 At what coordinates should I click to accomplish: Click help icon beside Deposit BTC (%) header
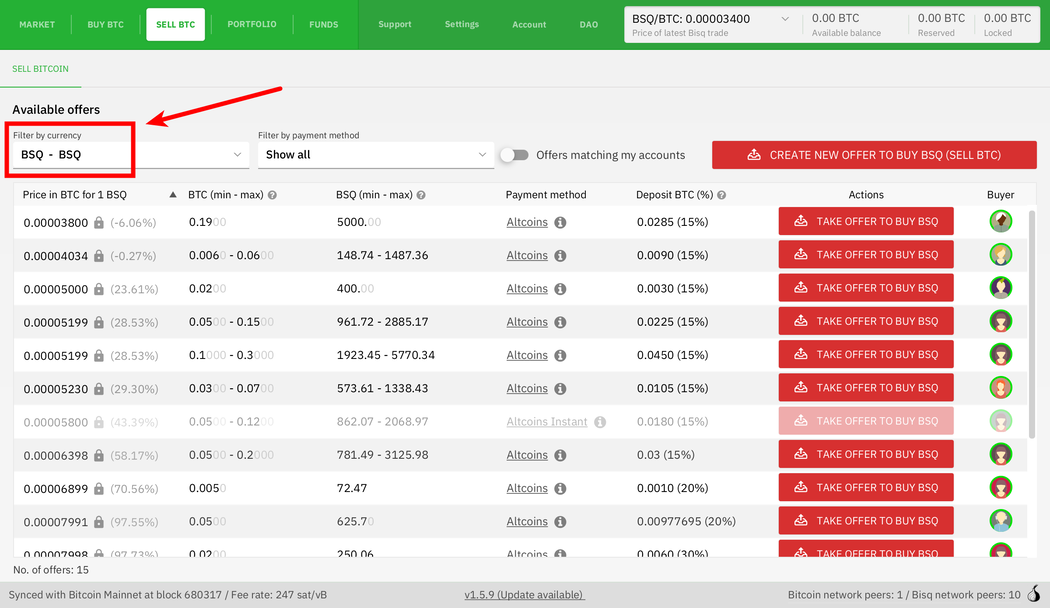pyautogui.click(x=721, y=195)
